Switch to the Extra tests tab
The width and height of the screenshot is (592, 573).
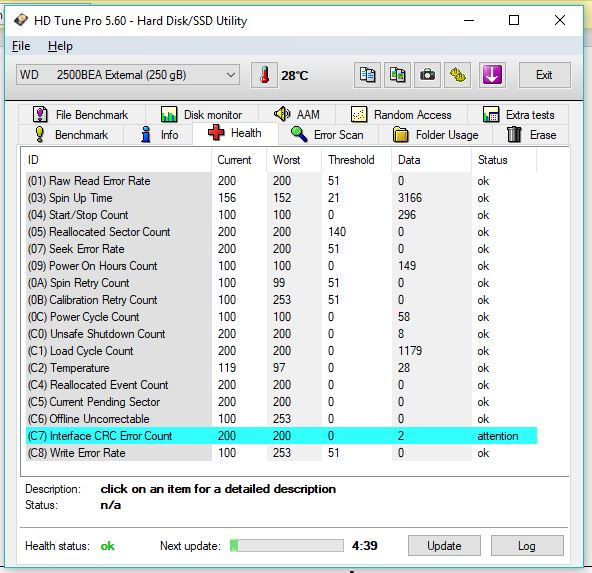[x=518, y=114]
